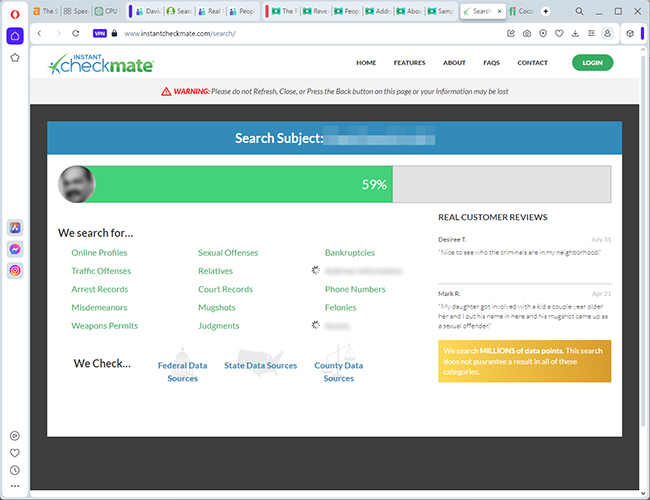Click the share page icon
The image size is (650, 500).
(511, 34)
